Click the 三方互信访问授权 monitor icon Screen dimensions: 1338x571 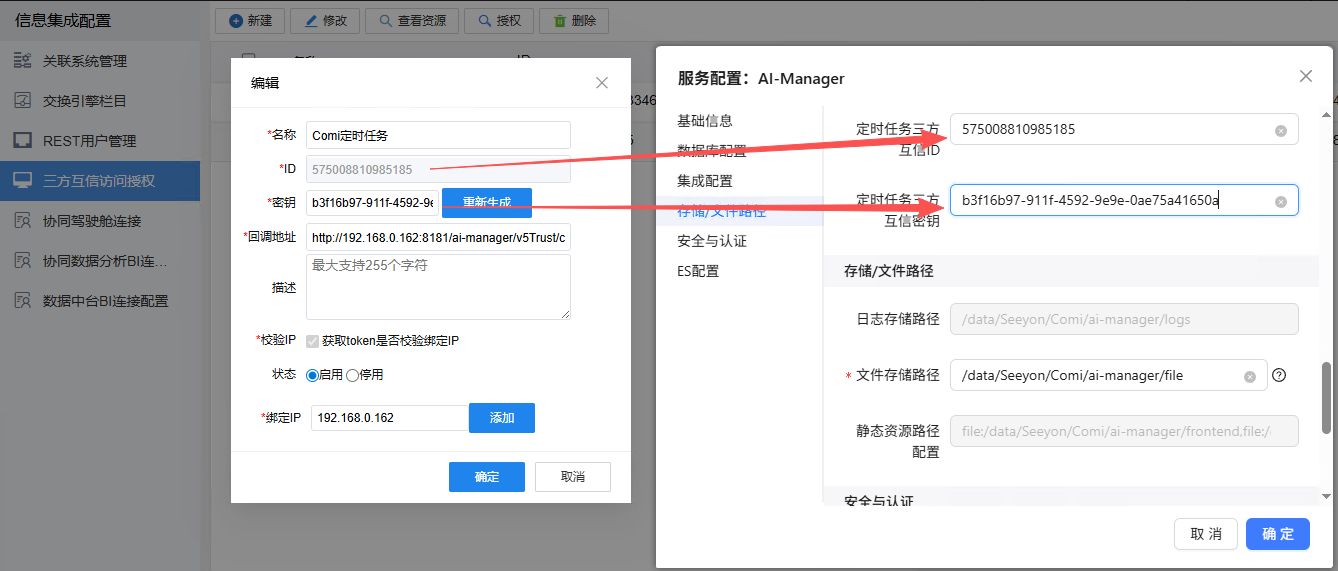22,181
